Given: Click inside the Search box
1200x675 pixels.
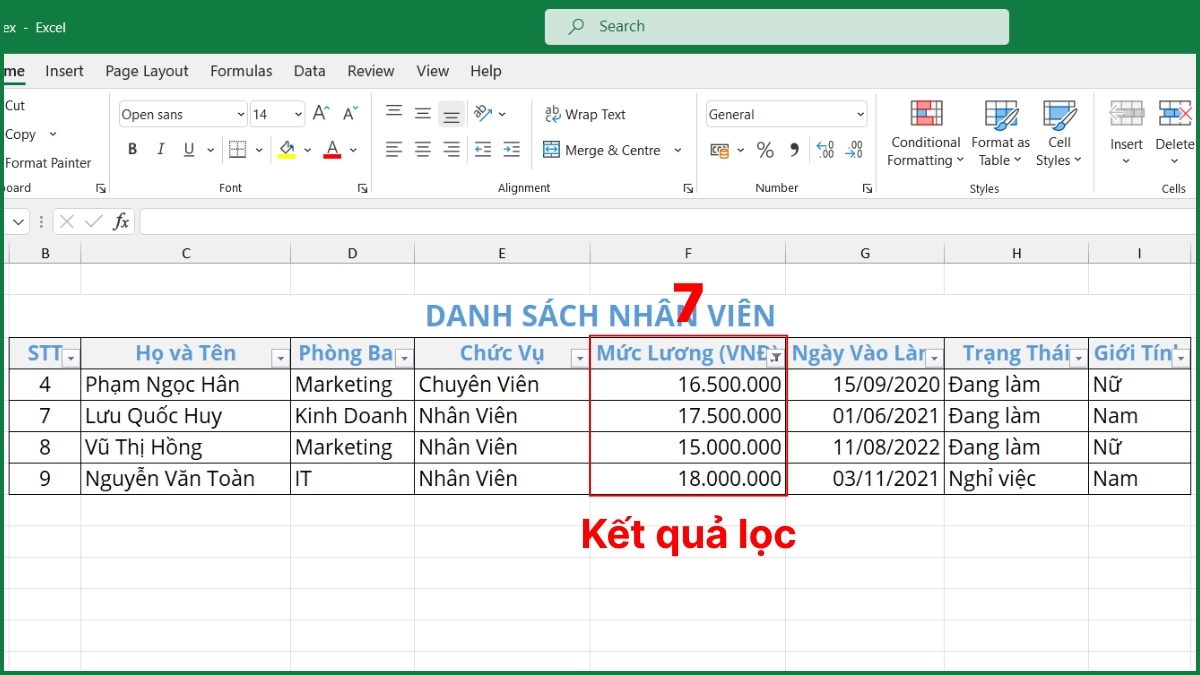Looking at the screenshot, I should point(775,26).
